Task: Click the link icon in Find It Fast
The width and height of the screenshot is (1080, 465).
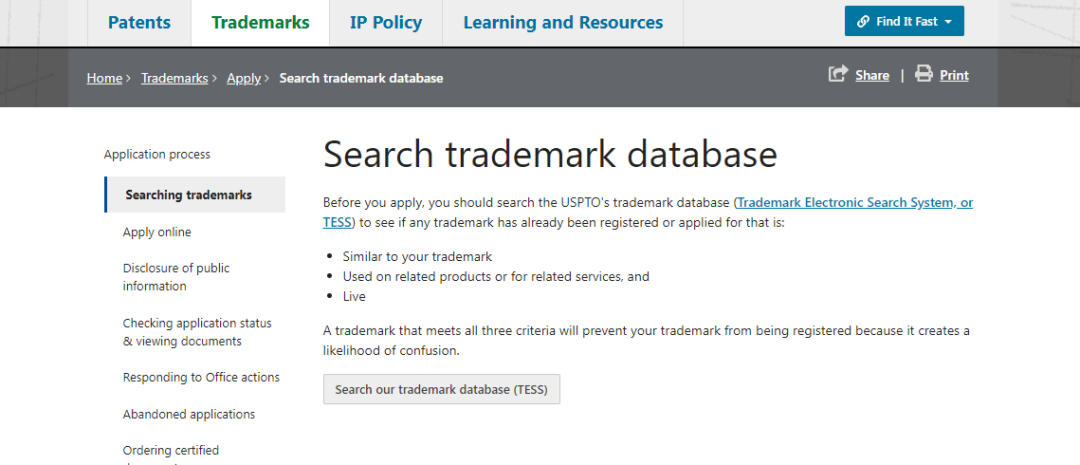Action: click(x=862, y=22)
